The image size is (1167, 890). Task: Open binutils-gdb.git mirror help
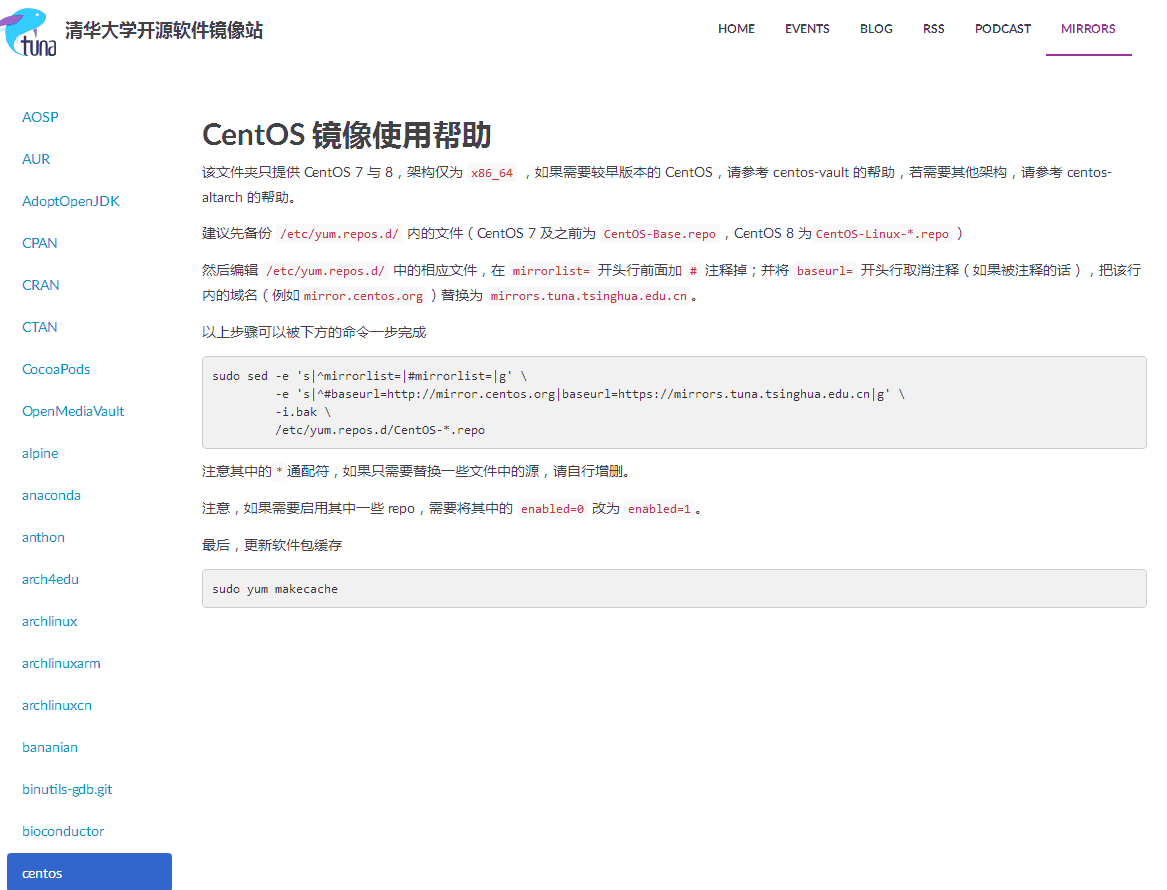pos(67,790)
